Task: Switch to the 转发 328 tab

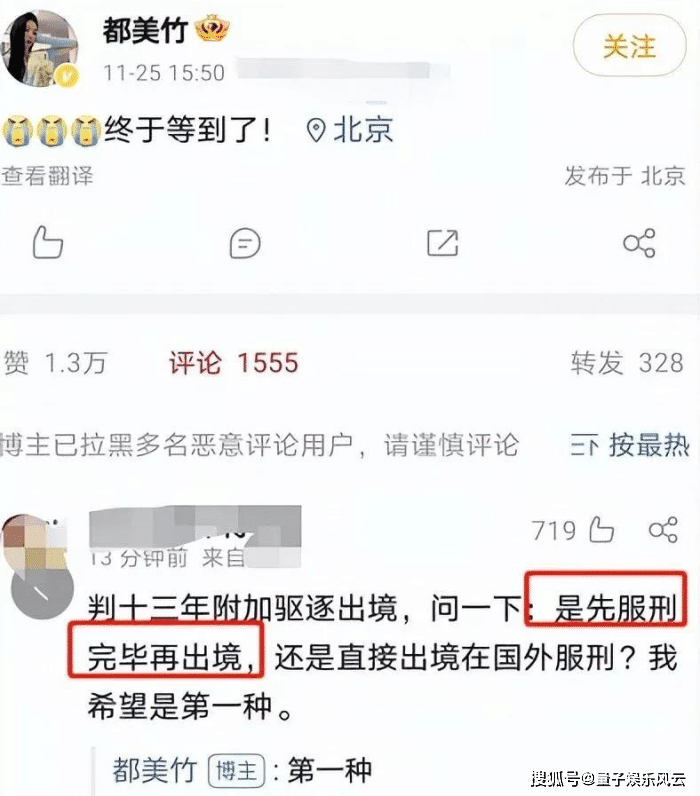Action: point(627,362)
